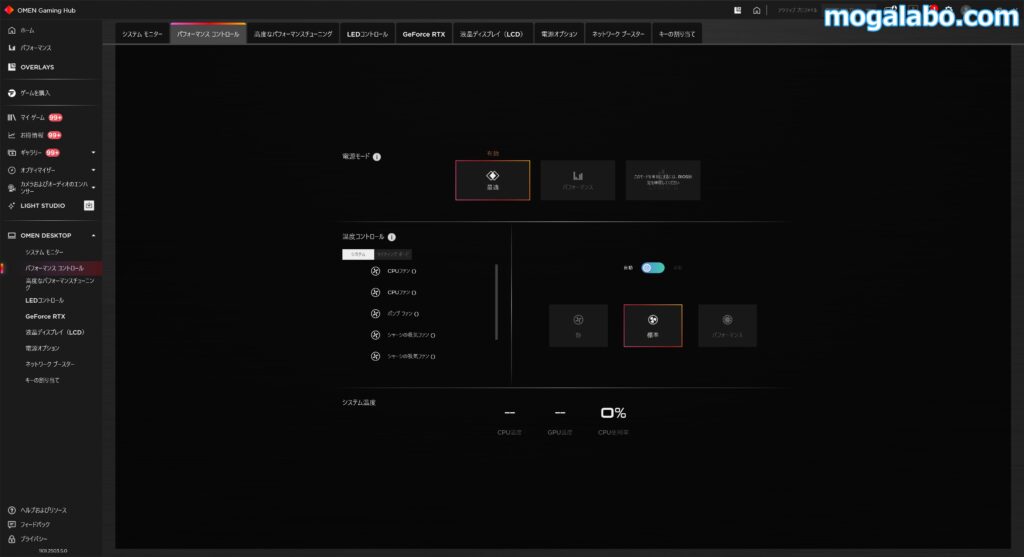
Task: Switch to the GeForce RTX tab
Action: [x=424, y=34]
